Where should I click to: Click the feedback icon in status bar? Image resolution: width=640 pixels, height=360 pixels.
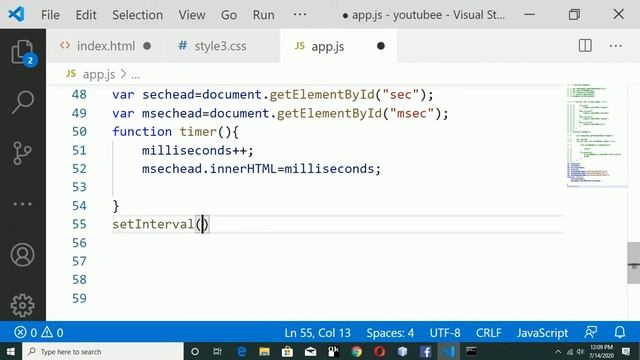(x=590, y=332)
